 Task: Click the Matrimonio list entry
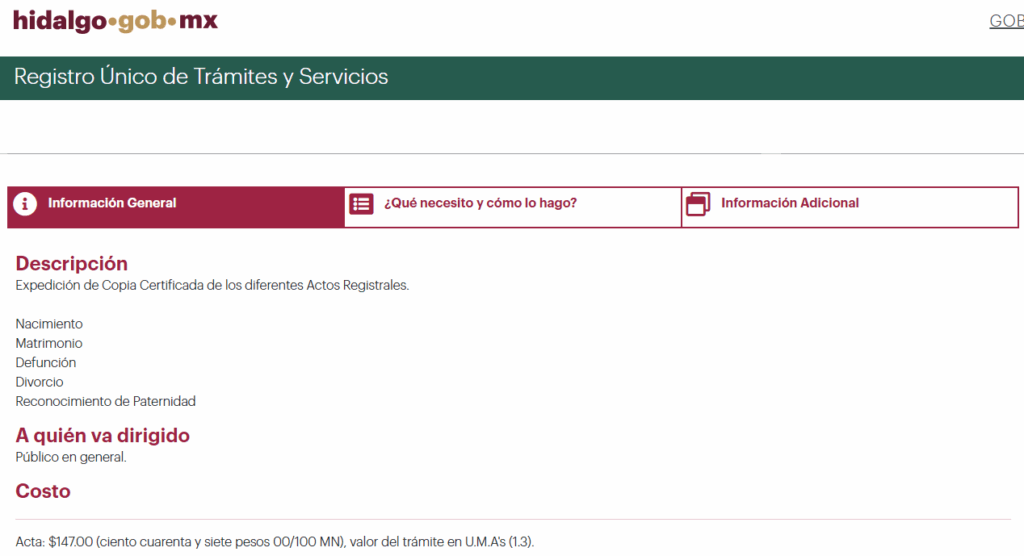[49, 343]
